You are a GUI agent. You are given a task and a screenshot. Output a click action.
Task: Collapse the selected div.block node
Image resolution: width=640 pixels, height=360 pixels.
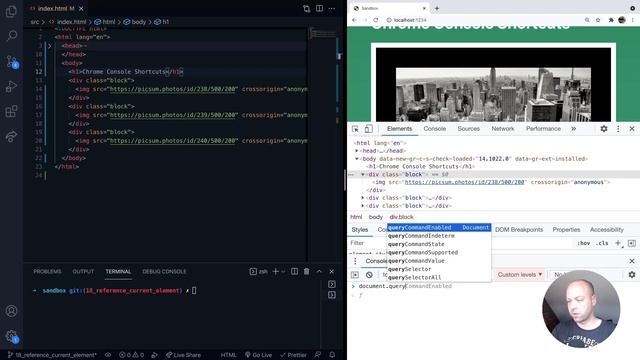point(362,174)
